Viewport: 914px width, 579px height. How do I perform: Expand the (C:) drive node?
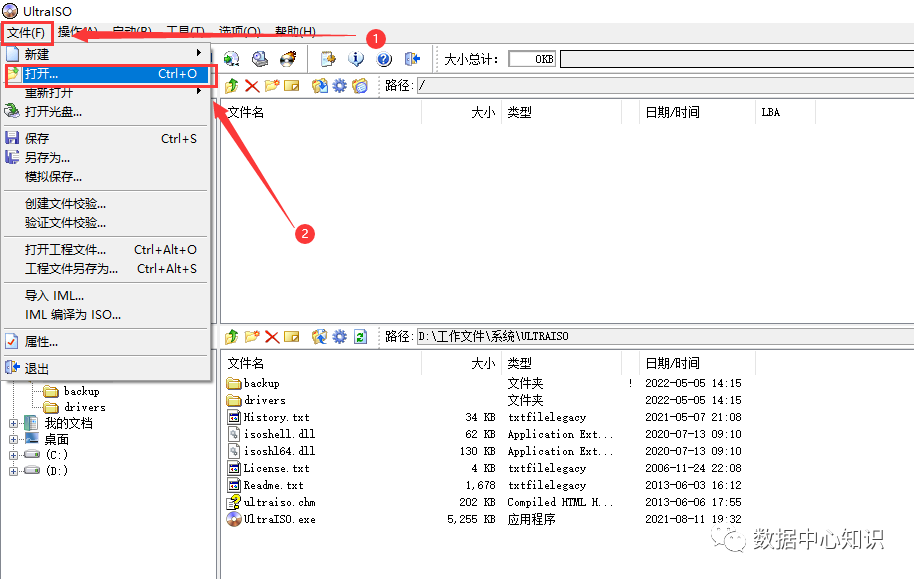[x=13, y=455]
